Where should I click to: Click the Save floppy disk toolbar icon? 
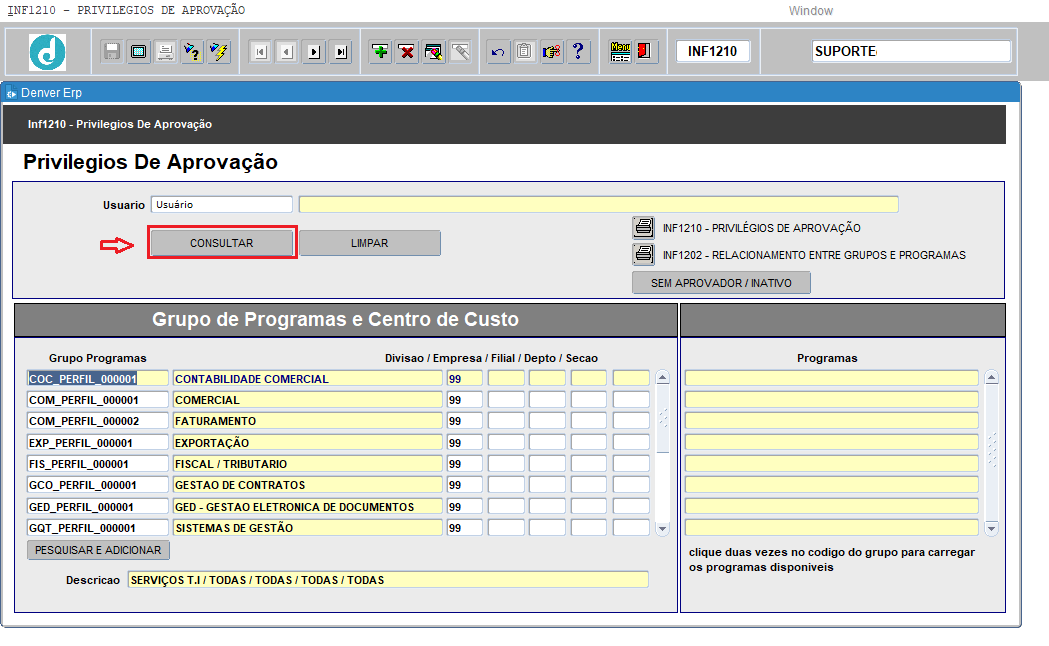112,51
